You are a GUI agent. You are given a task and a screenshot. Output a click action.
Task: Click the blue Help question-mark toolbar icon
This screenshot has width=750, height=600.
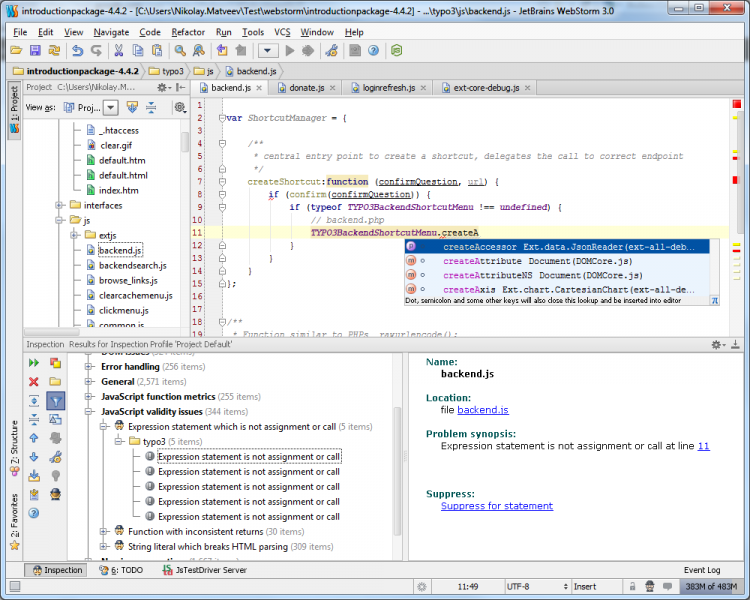(x=374, y=50)
